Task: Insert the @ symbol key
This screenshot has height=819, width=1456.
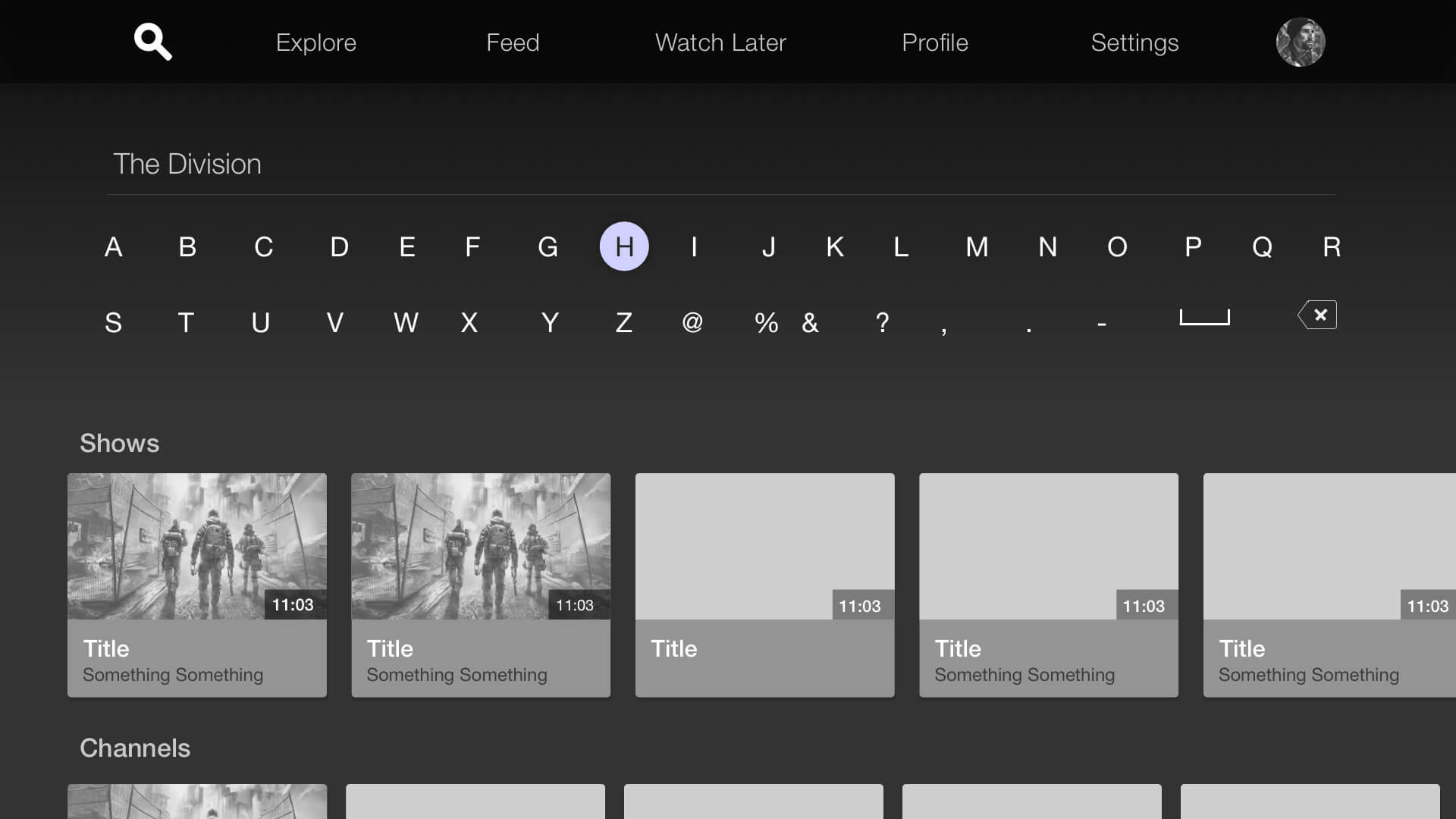Action: [692, 323]
